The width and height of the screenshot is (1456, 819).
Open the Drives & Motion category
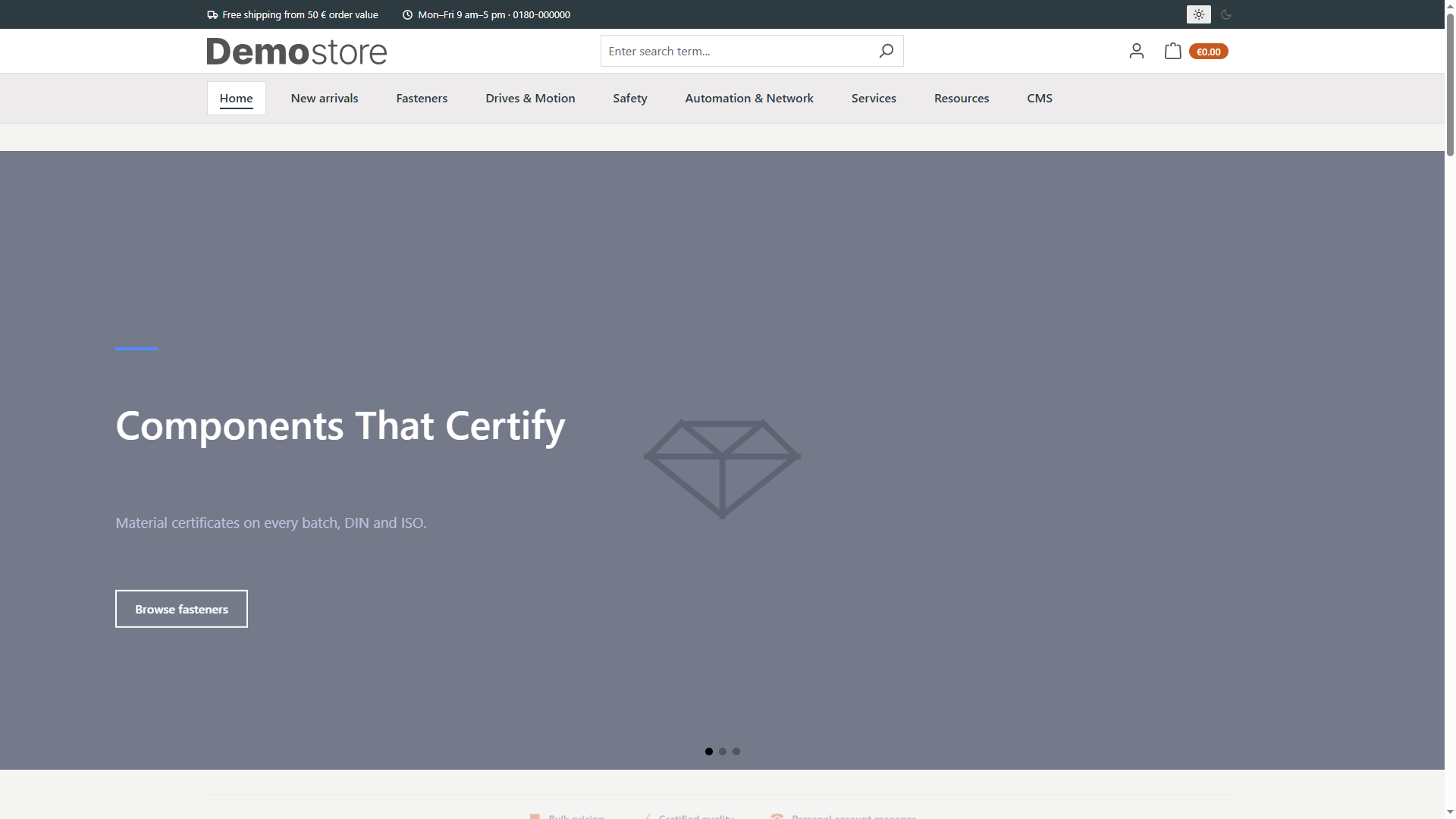click(x=530, y=98)
